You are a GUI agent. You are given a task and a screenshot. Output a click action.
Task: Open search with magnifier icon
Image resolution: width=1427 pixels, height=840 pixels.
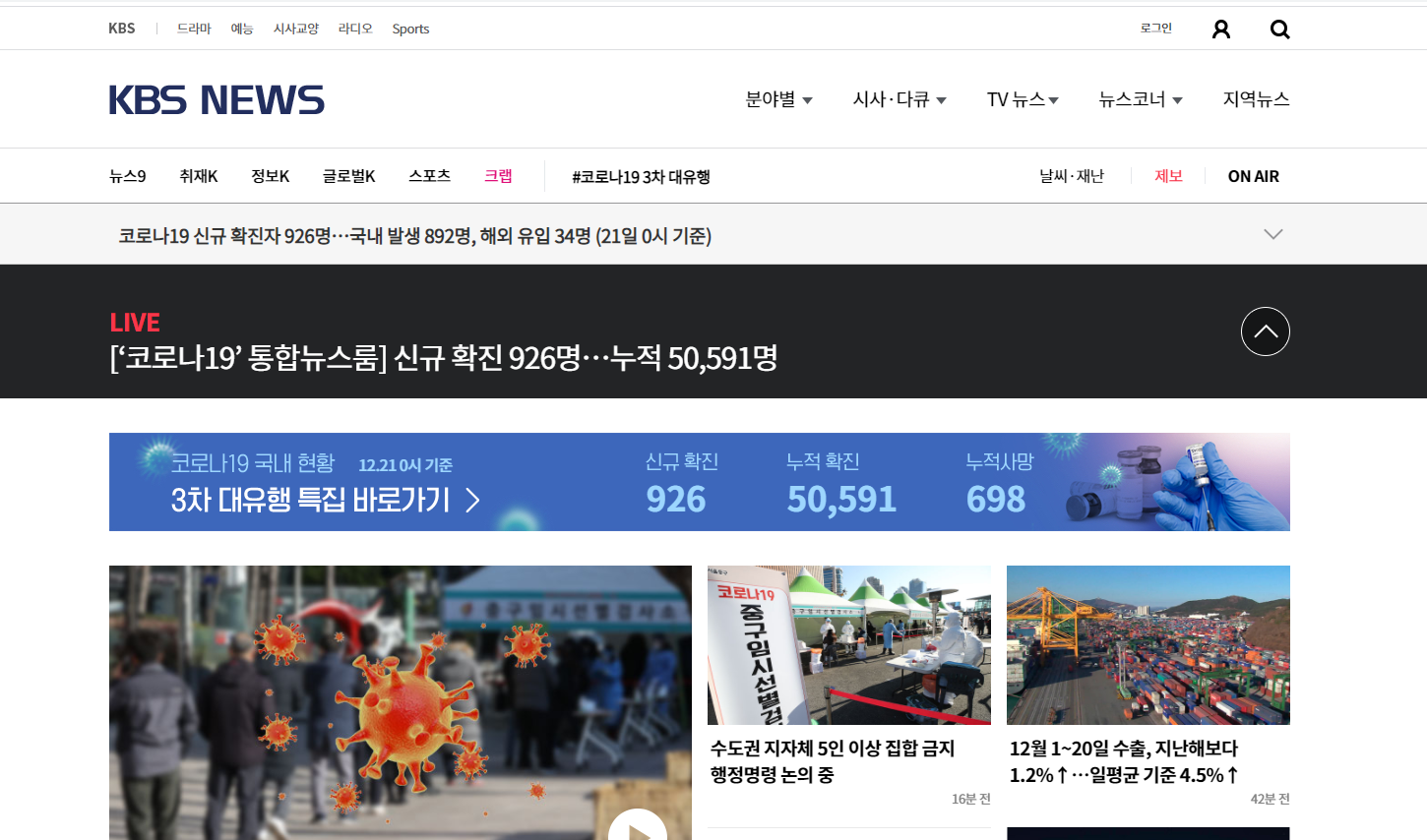pyautogui.click(x=1279, y=30)
